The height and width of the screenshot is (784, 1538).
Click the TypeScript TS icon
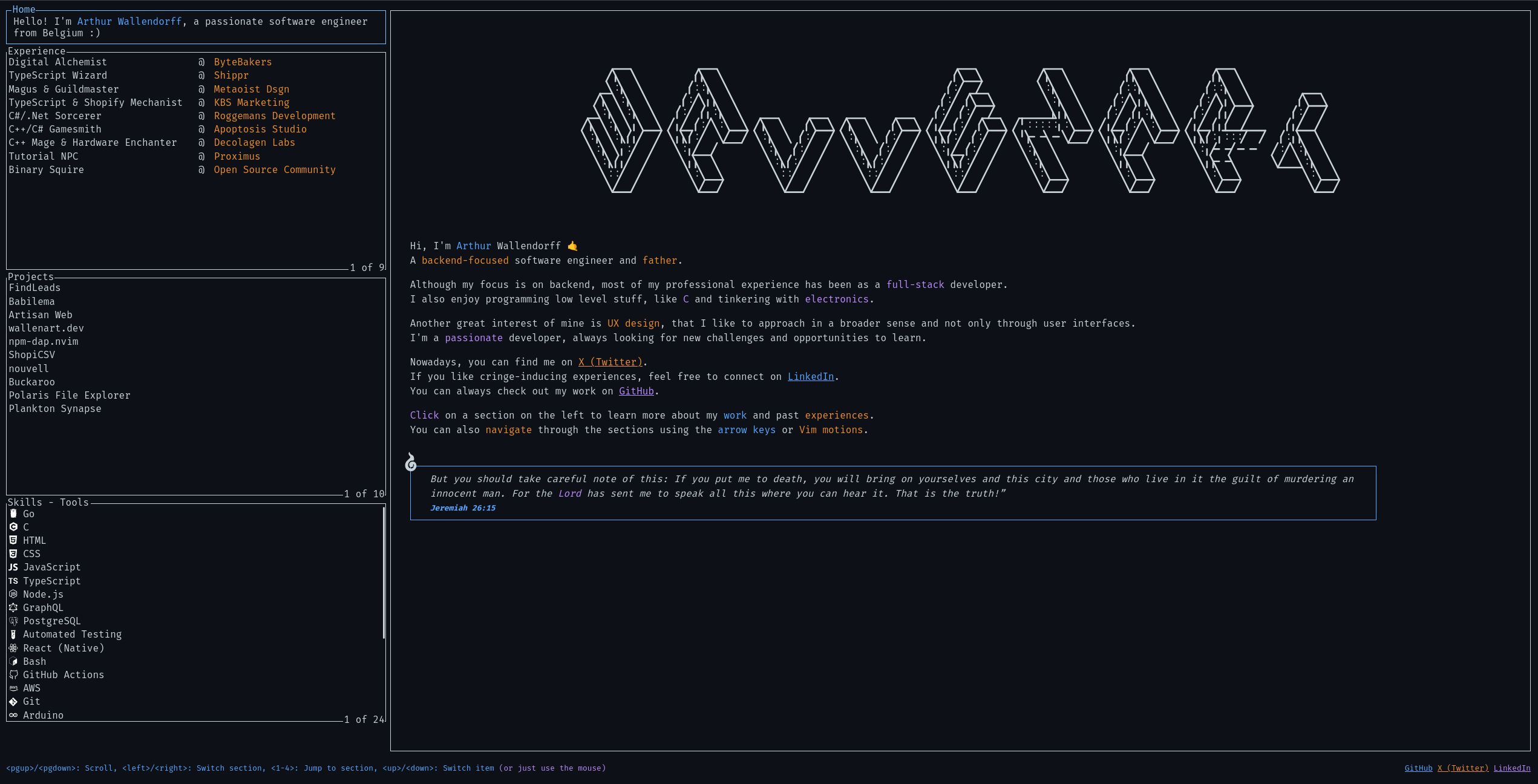click(x=13, y=581)
